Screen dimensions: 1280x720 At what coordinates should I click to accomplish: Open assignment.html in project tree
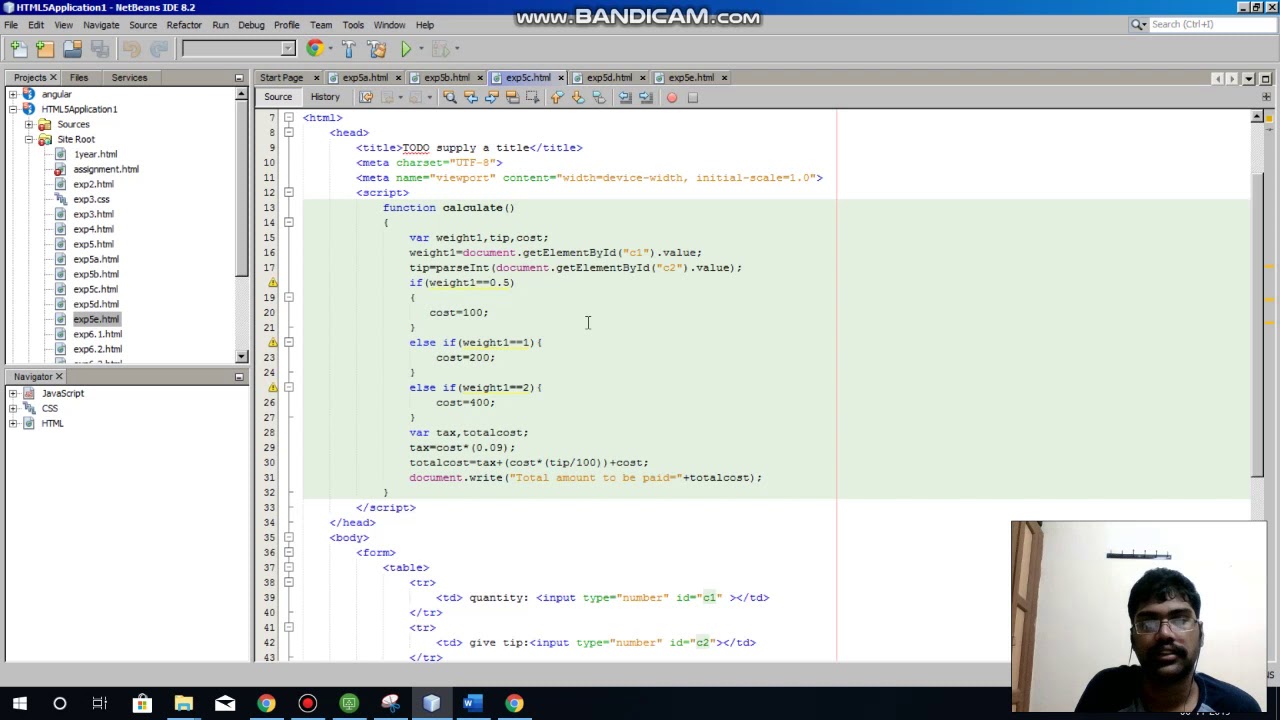[x=106, y=169]
